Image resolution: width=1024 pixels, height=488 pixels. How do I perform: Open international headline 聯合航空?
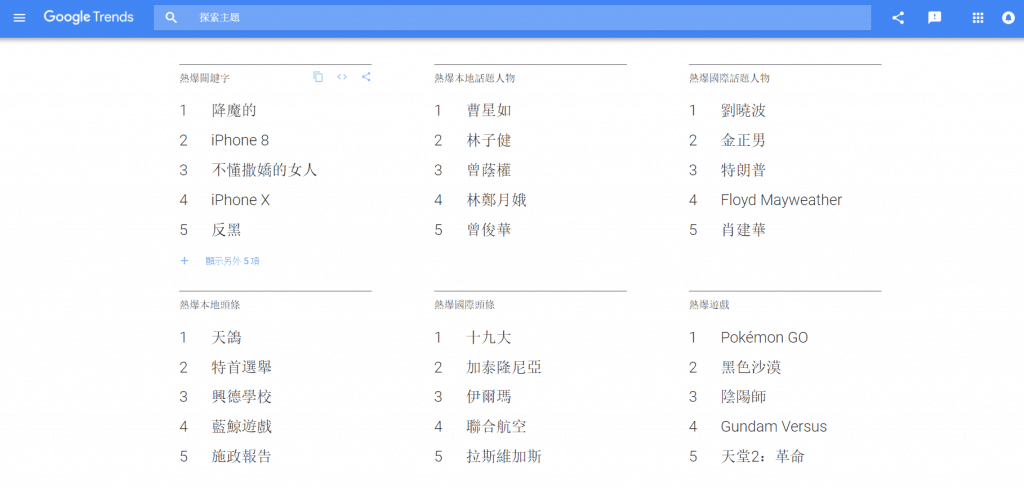click(x=496, y=427)
